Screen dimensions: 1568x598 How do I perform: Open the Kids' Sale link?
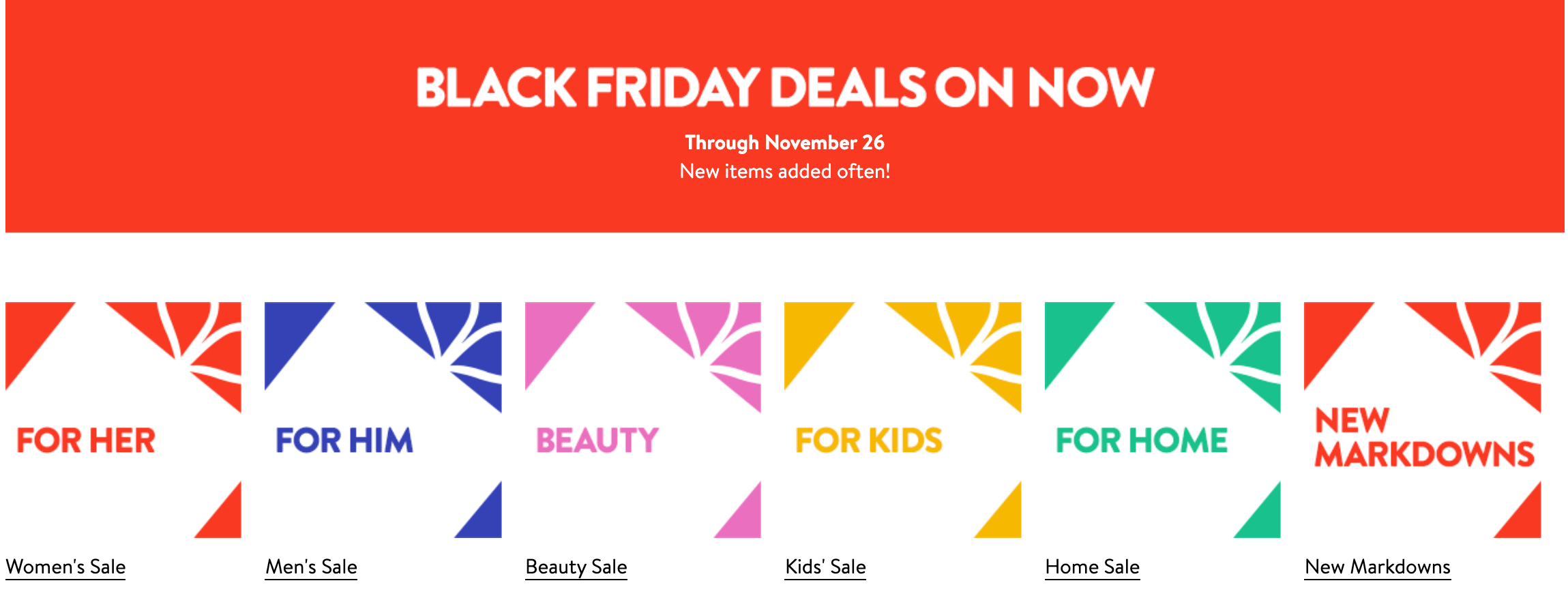click(825, 566)
